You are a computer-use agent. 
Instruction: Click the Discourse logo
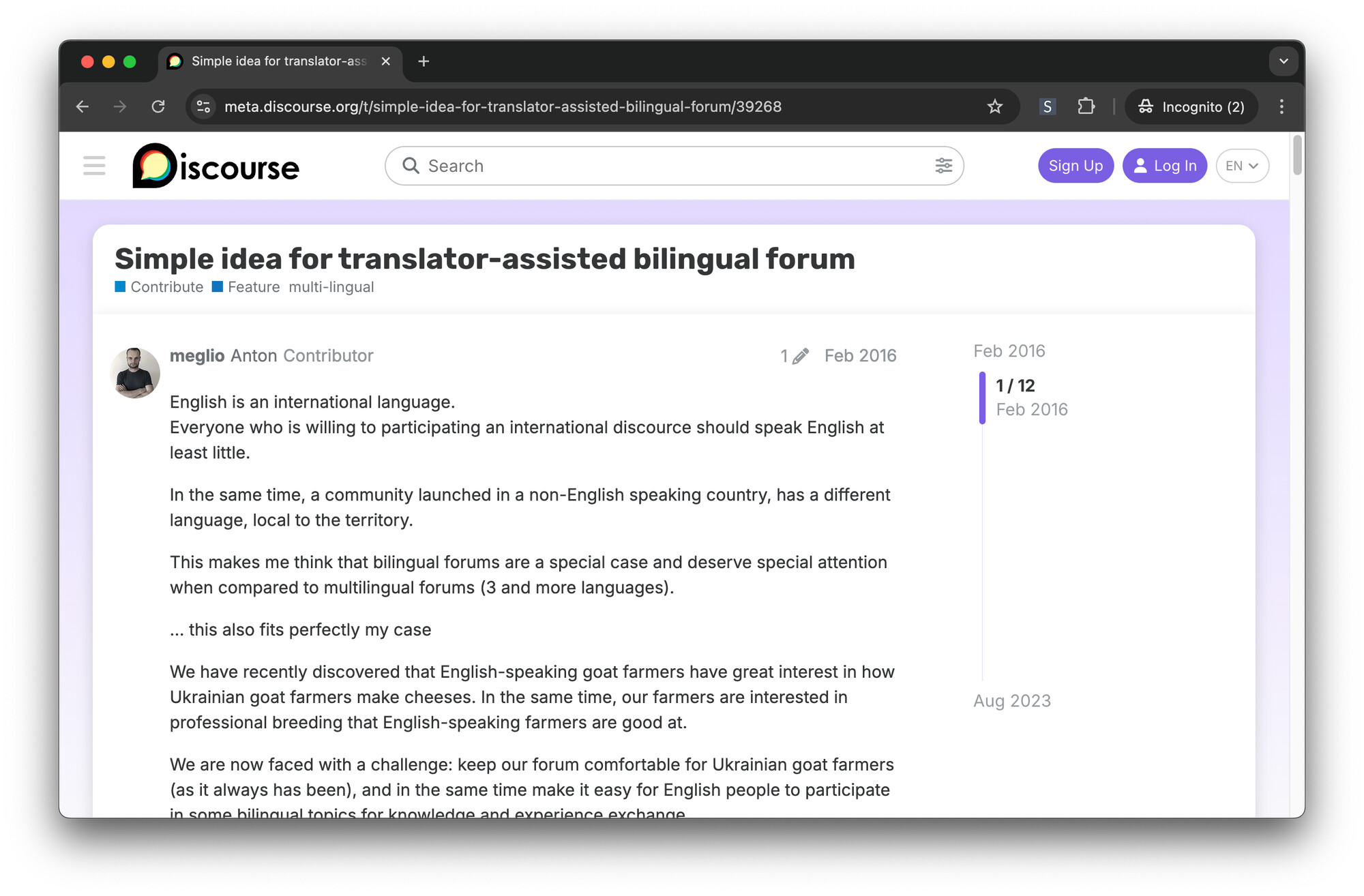click(x=216, y=166)
